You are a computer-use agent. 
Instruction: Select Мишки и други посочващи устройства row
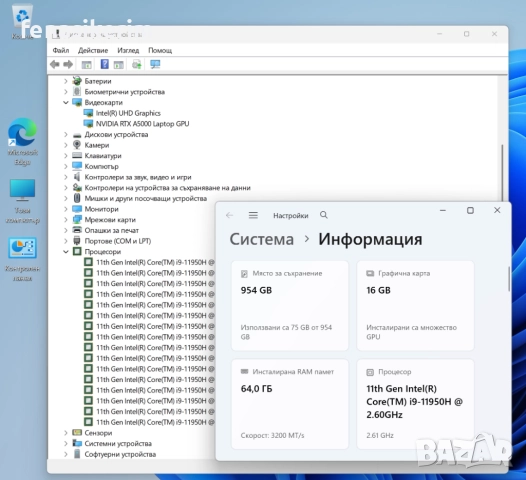[x=146, y=198]
